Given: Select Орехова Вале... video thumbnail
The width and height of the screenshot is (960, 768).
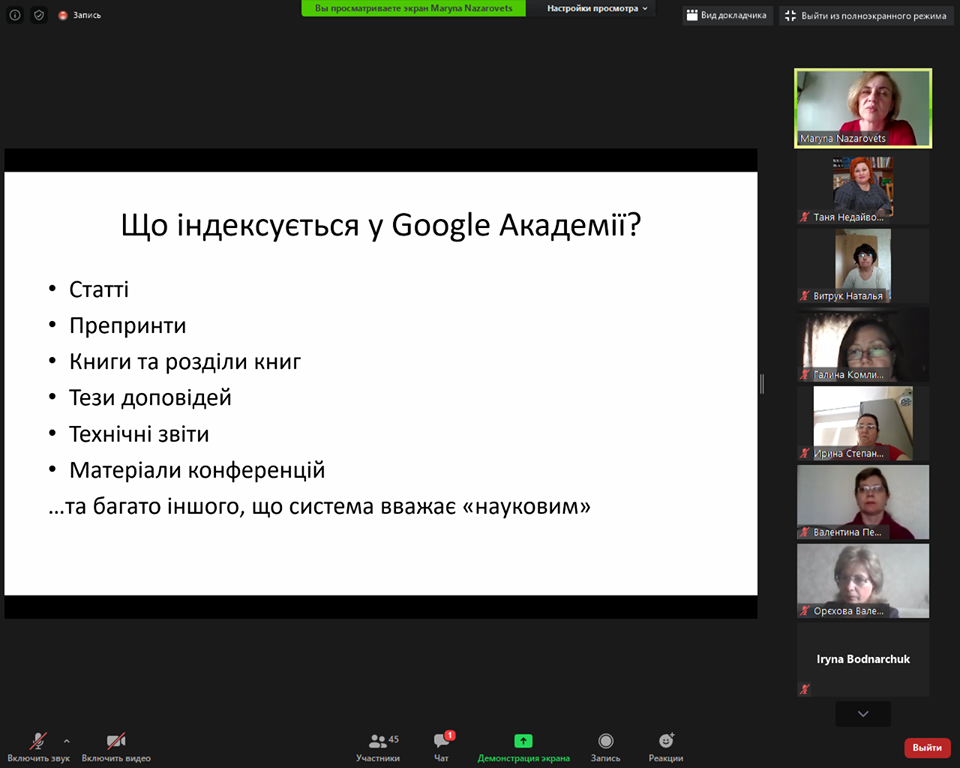Looking at the screenshot, I should 863,581.
